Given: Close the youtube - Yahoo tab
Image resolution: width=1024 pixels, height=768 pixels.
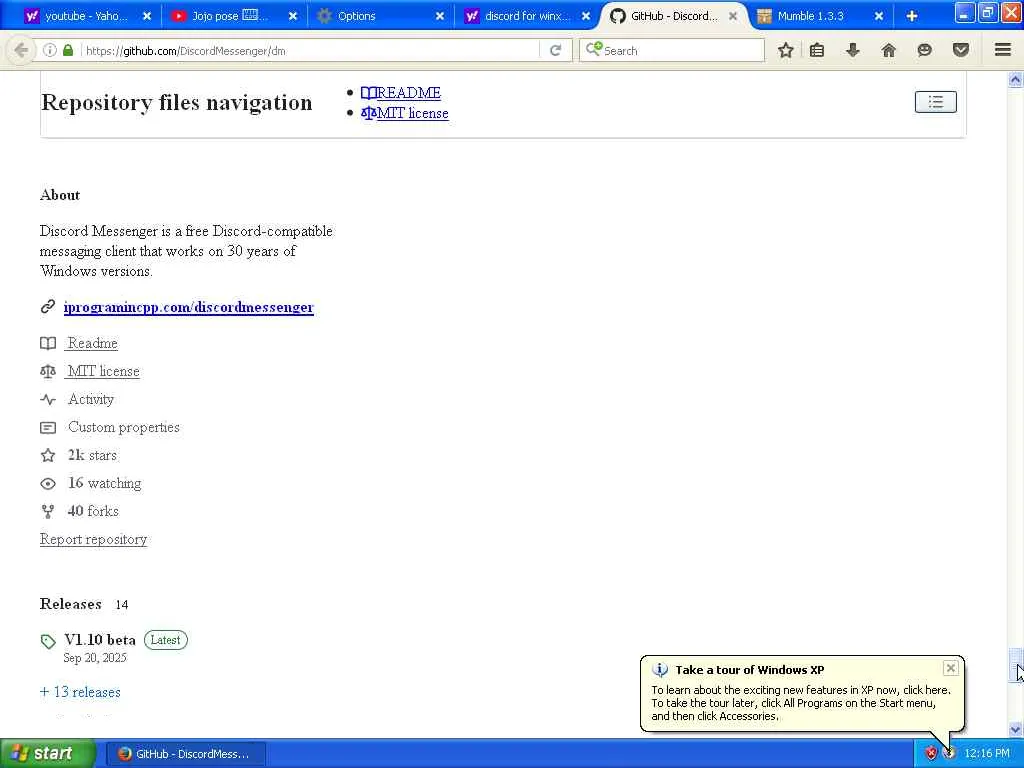Looking at the screenshot, I should pyautogui.click(x=147, y=16).
